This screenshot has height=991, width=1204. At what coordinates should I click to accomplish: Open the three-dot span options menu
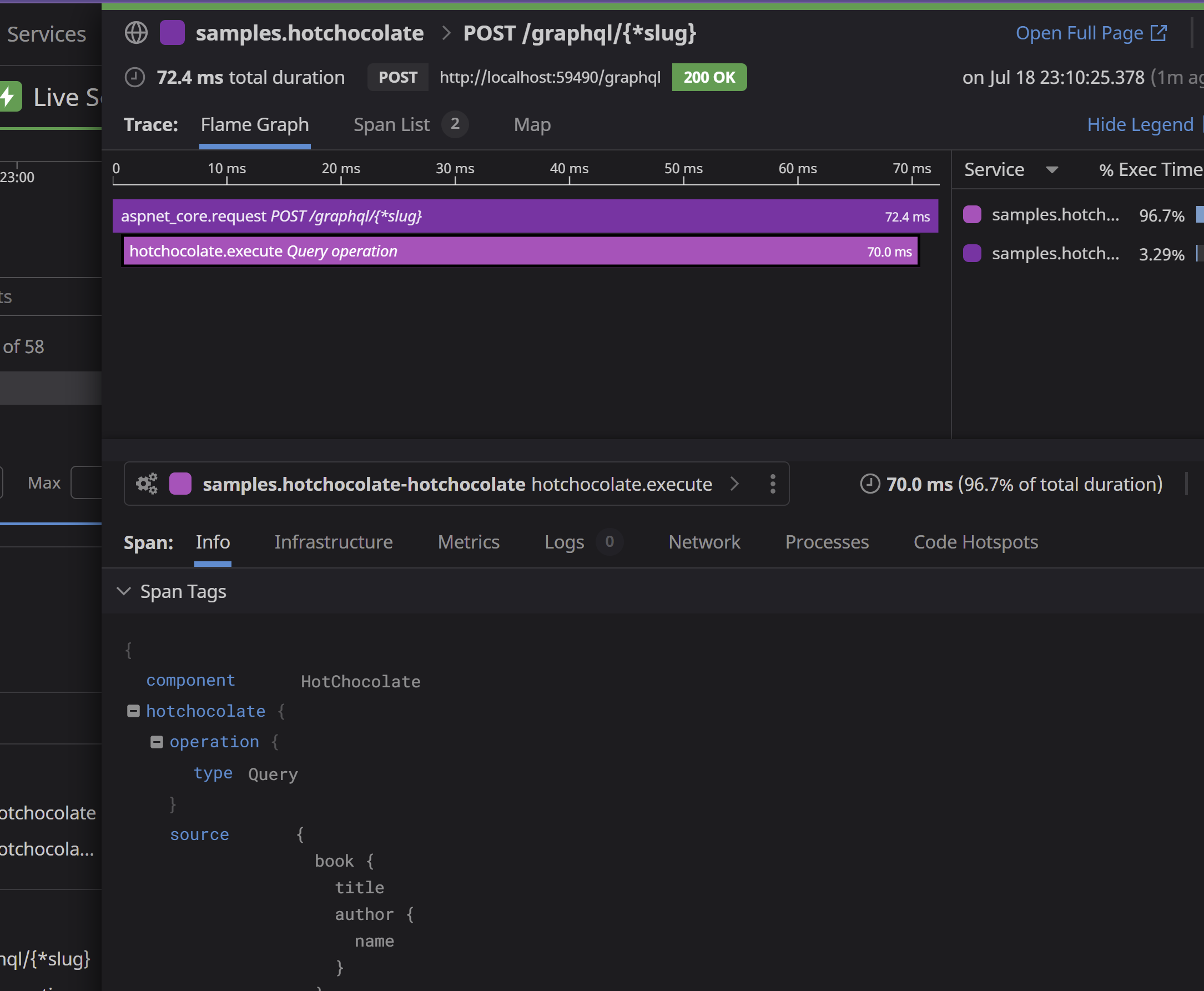point(773,484)
